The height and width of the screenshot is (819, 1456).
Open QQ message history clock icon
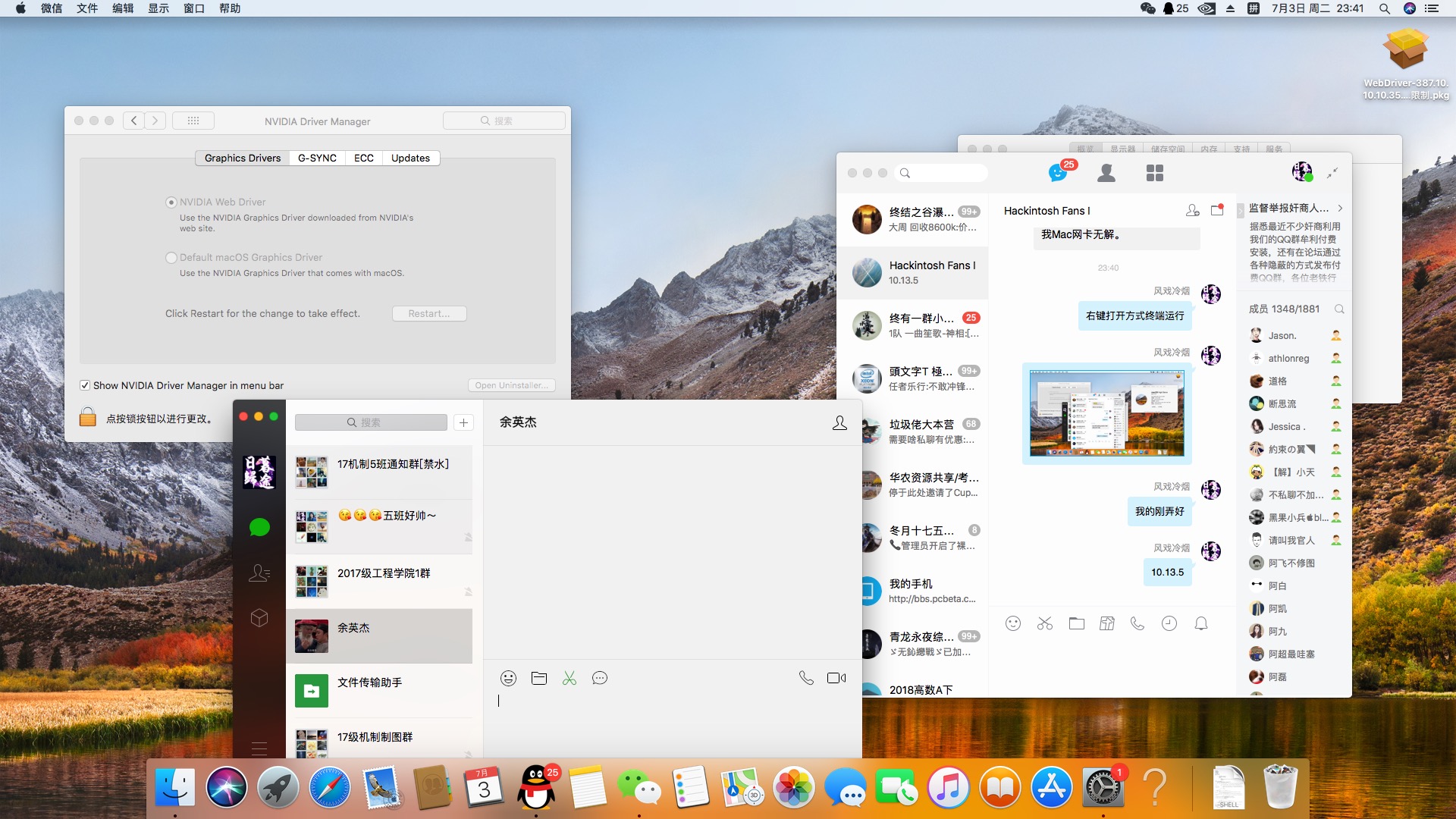(1169, 623)
